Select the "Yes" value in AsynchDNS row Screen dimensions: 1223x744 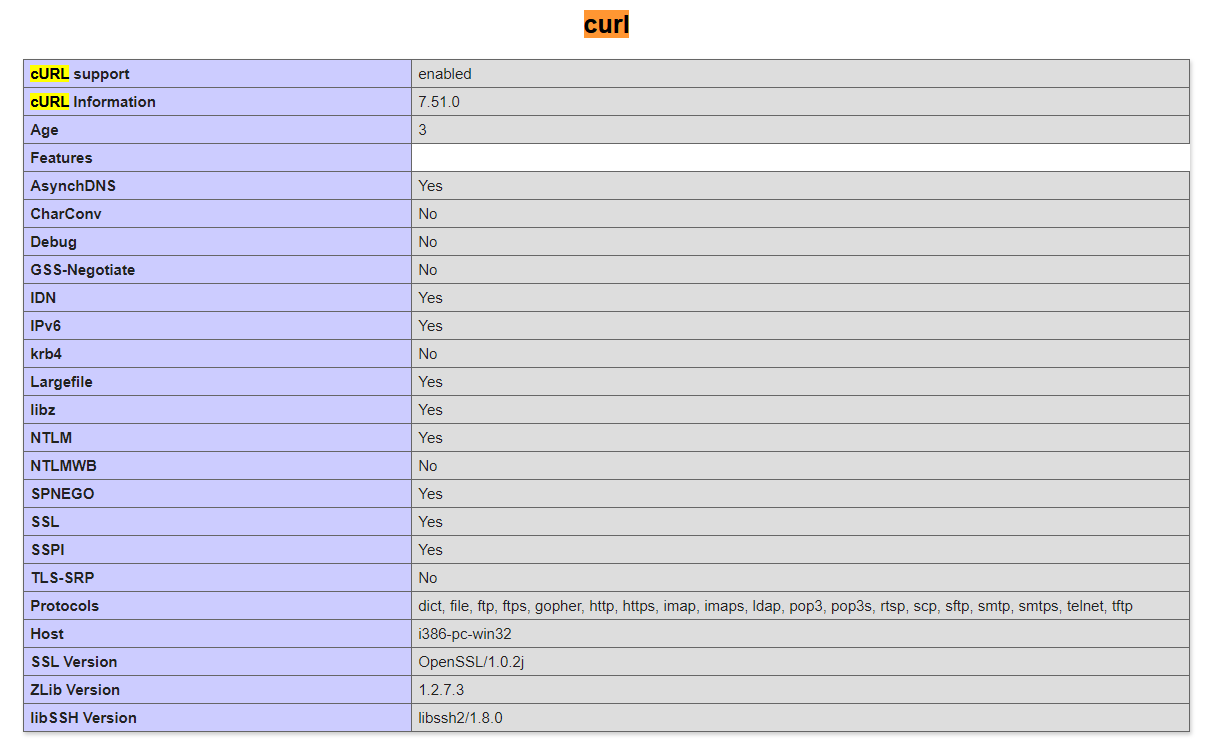tap(430, 186)
